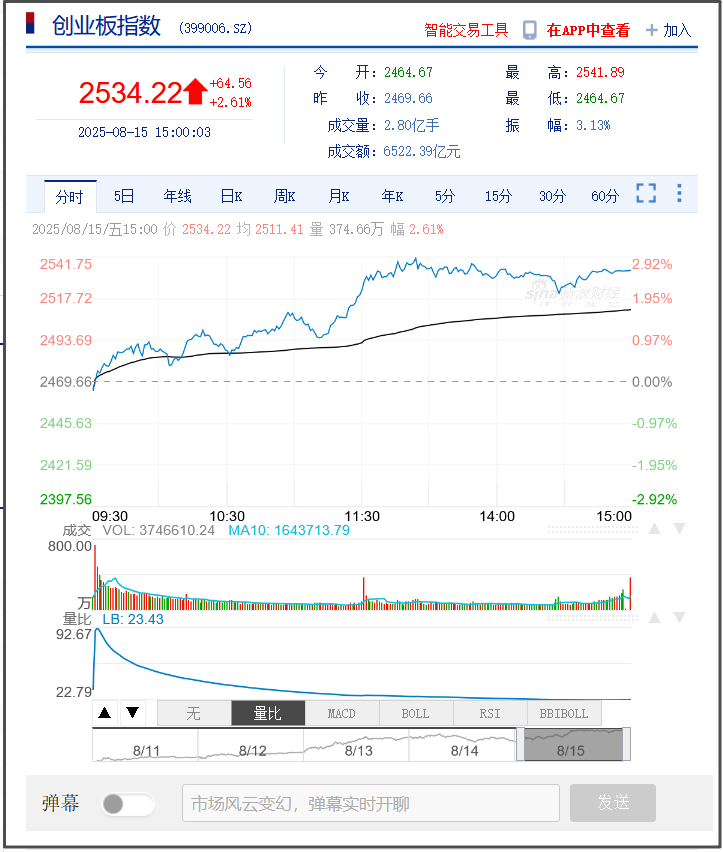Select the MACD indicator option
This screenshot has width=723, height=852.
click(x=341, y=713)
